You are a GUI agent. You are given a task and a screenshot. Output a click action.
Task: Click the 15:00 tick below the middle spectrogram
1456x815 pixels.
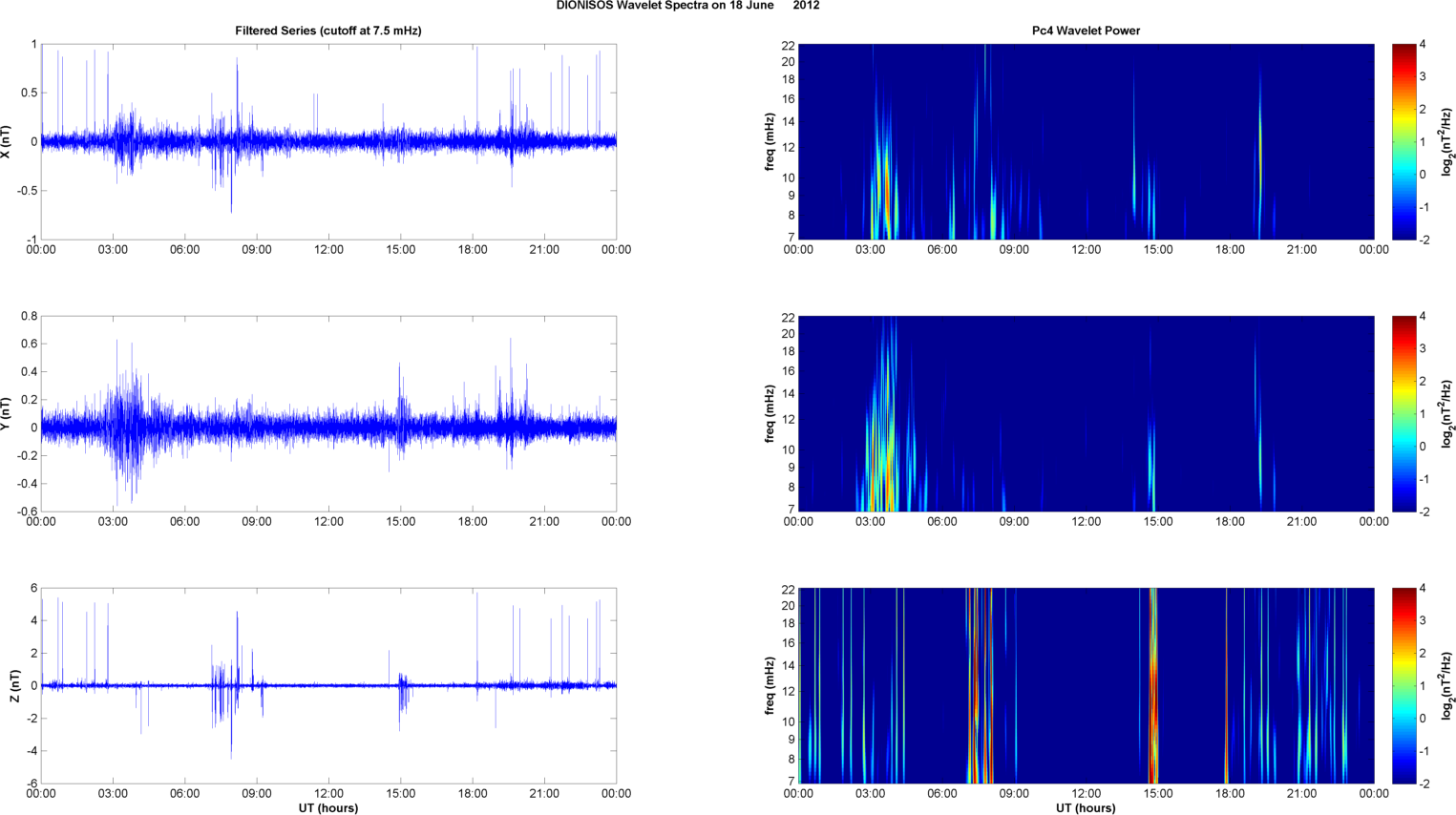(x=1158, y=522)
